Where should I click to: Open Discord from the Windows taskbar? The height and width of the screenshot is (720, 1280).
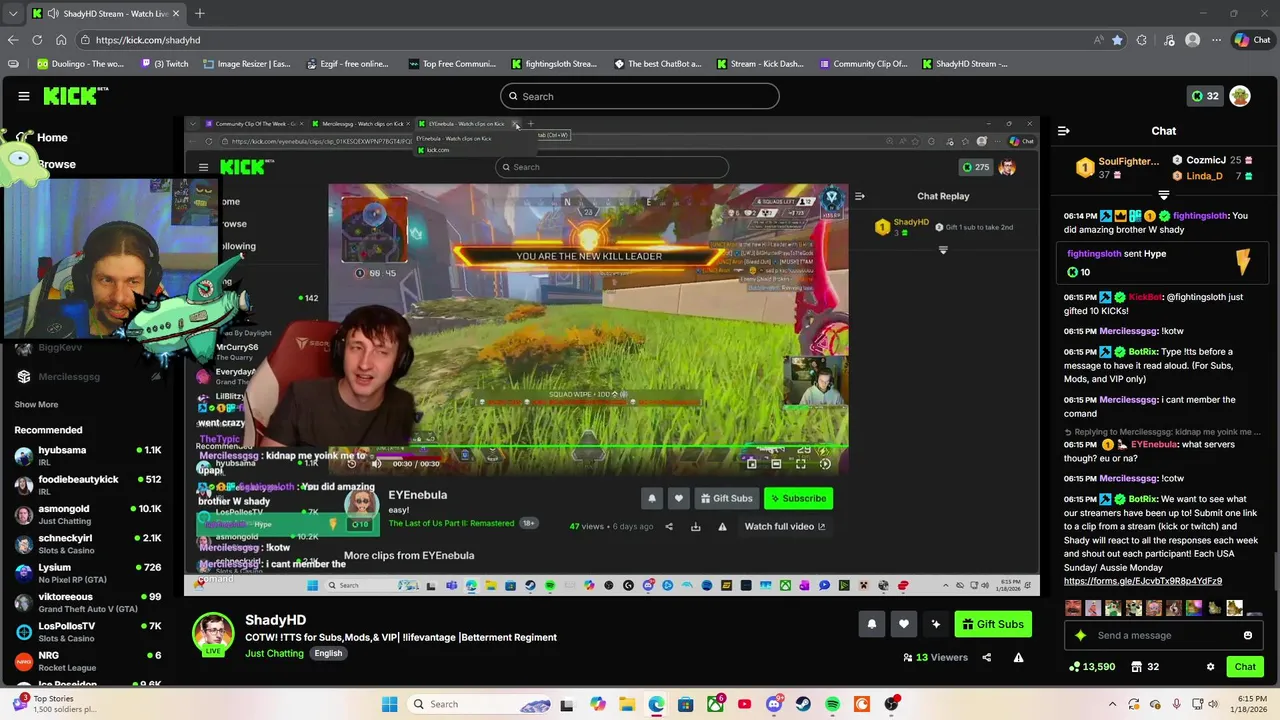tap(774, 704)
